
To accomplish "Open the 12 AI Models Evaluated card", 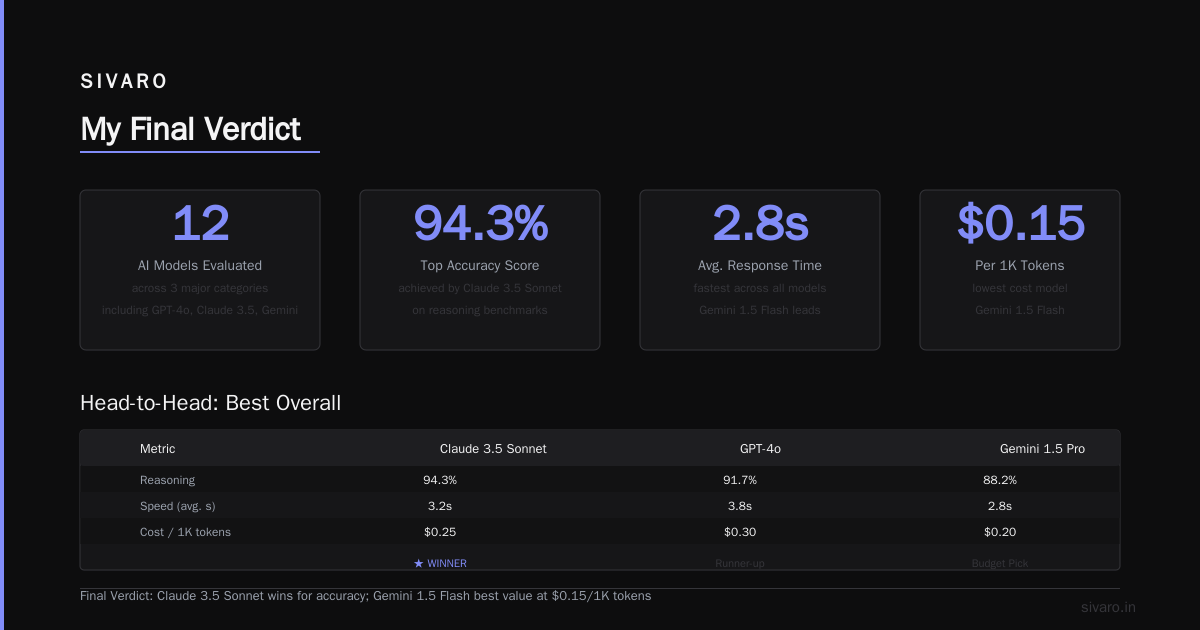I will [x=200, y=270].
